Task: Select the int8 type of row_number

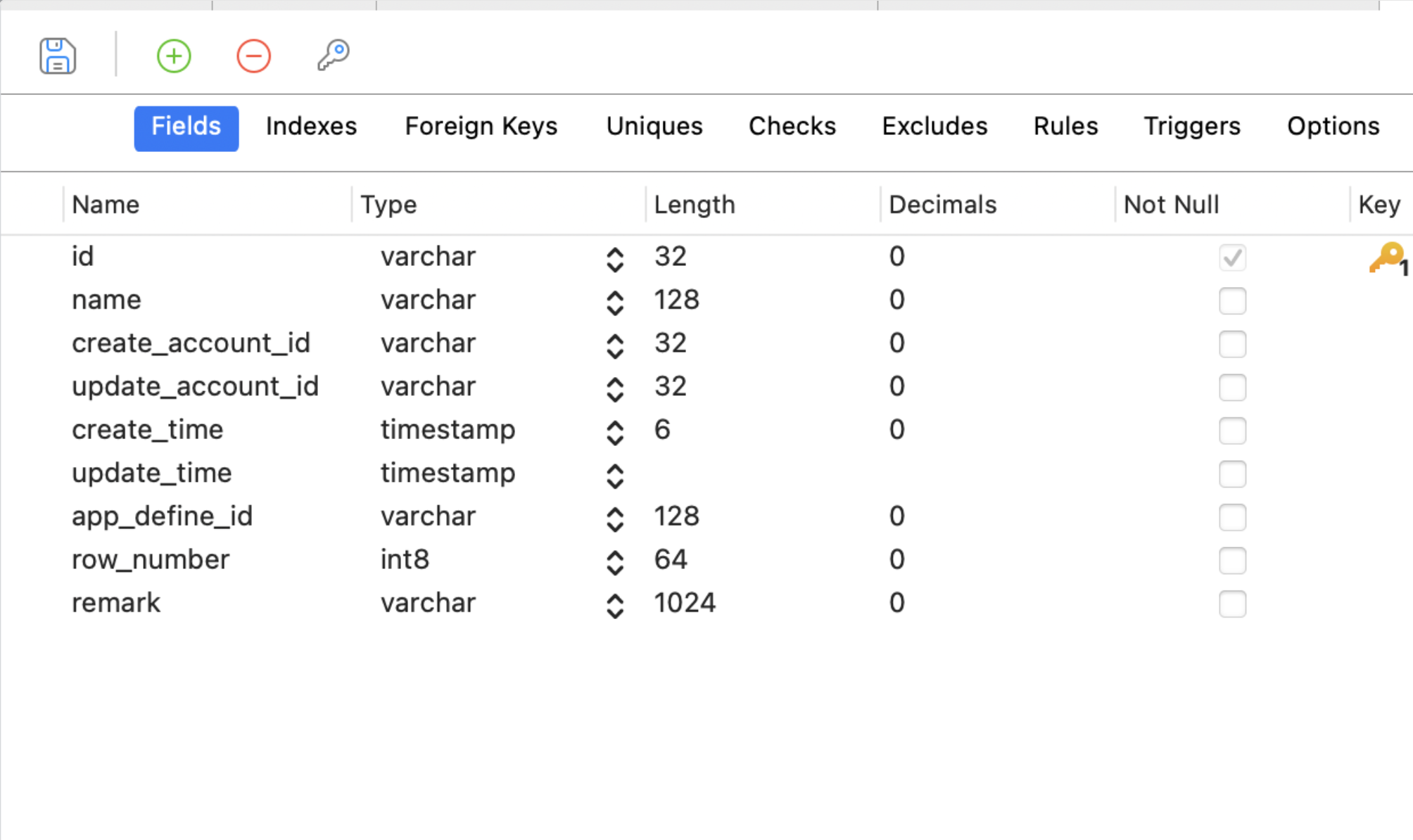Action: pyautogui.click(x=405, y=559)
